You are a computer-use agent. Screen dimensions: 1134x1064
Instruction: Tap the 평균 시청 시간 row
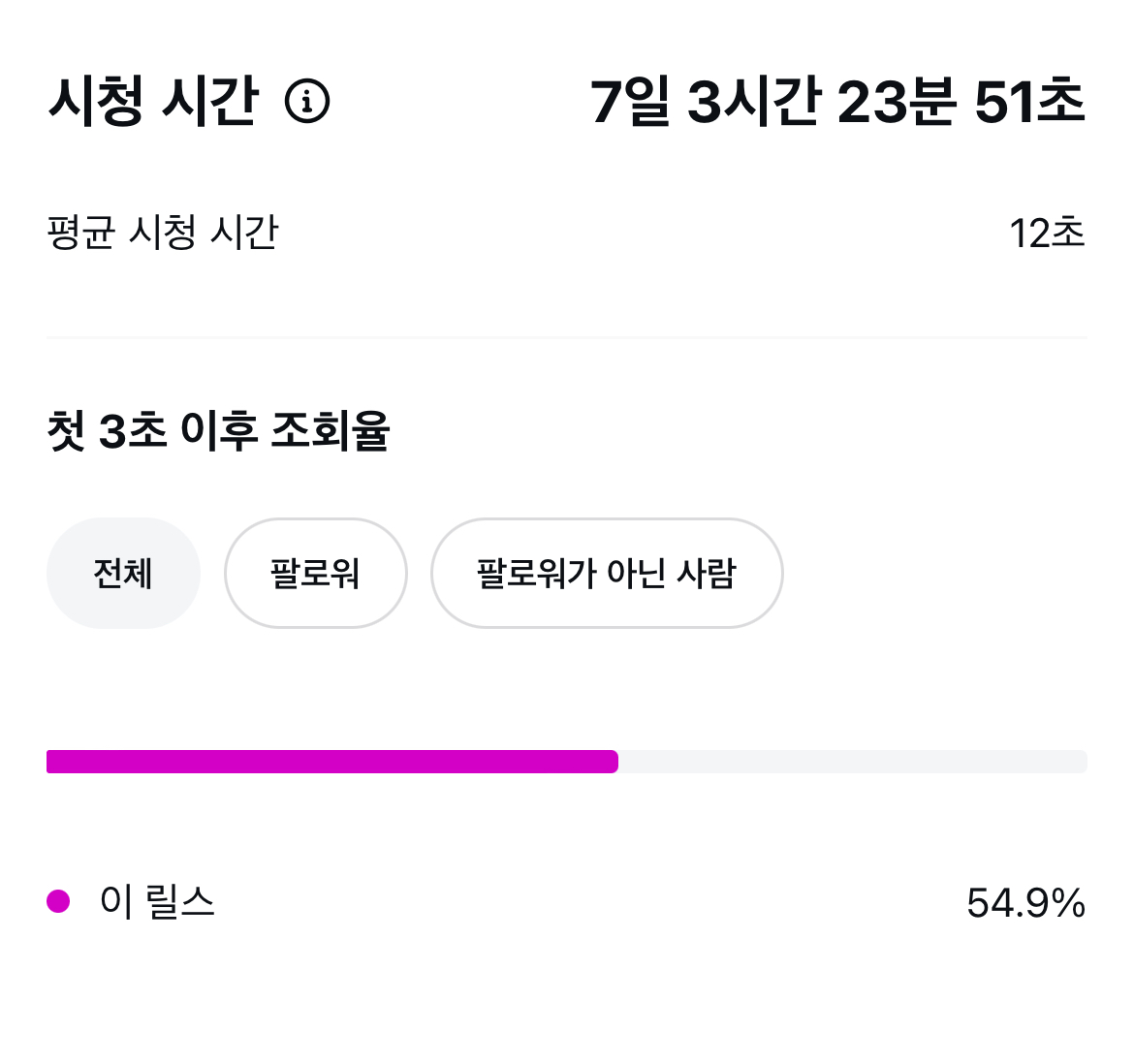pyautogui.click(x=567, y=233)
